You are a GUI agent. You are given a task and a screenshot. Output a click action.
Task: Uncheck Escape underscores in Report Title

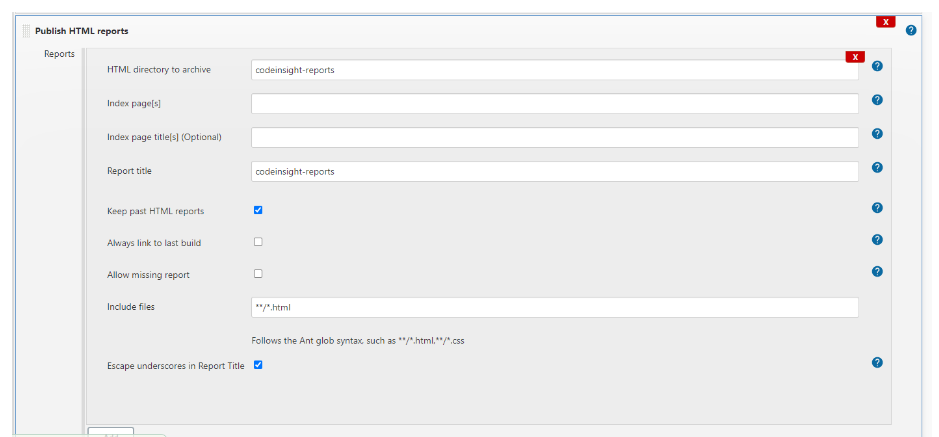(258, 365)
